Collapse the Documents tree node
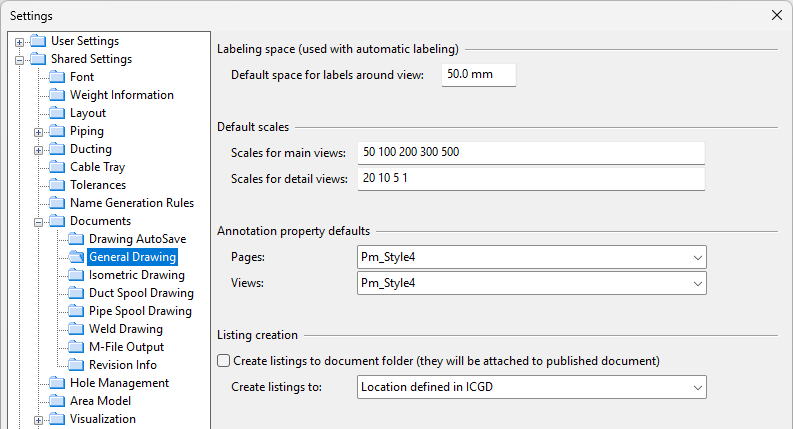Image resolution: width=793 pixels, height=429 pixels. (x=39, y=221)
